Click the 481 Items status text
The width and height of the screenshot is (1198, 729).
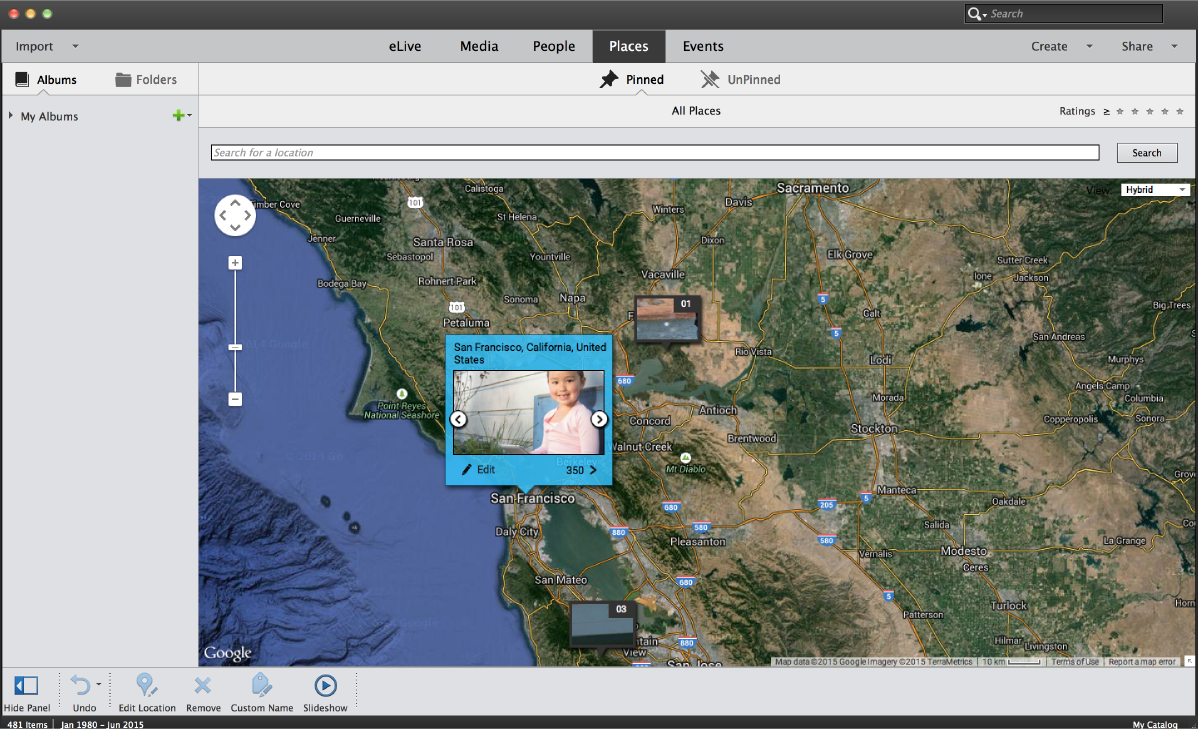pos(28,724)
